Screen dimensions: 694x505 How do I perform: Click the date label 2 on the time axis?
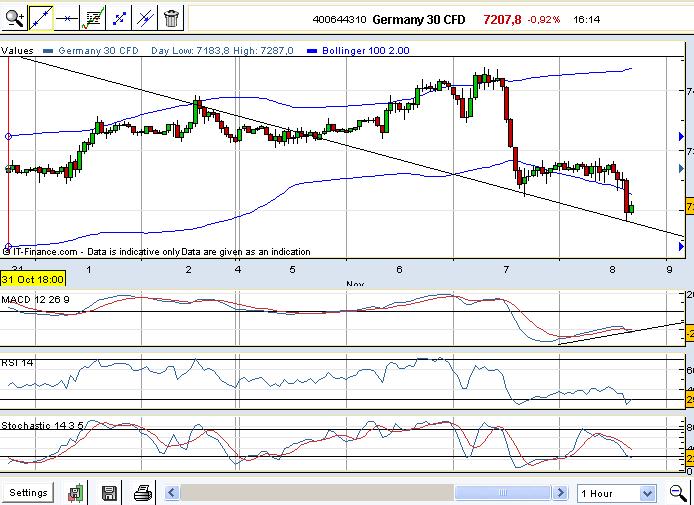[x=189, y=270]
